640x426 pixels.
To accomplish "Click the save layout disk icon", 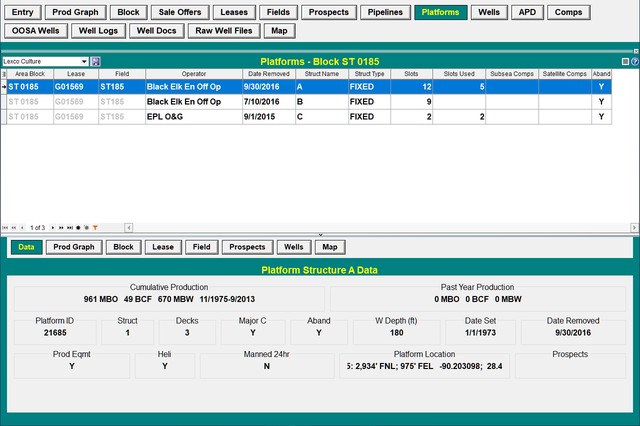I will (x=96, y=62).
